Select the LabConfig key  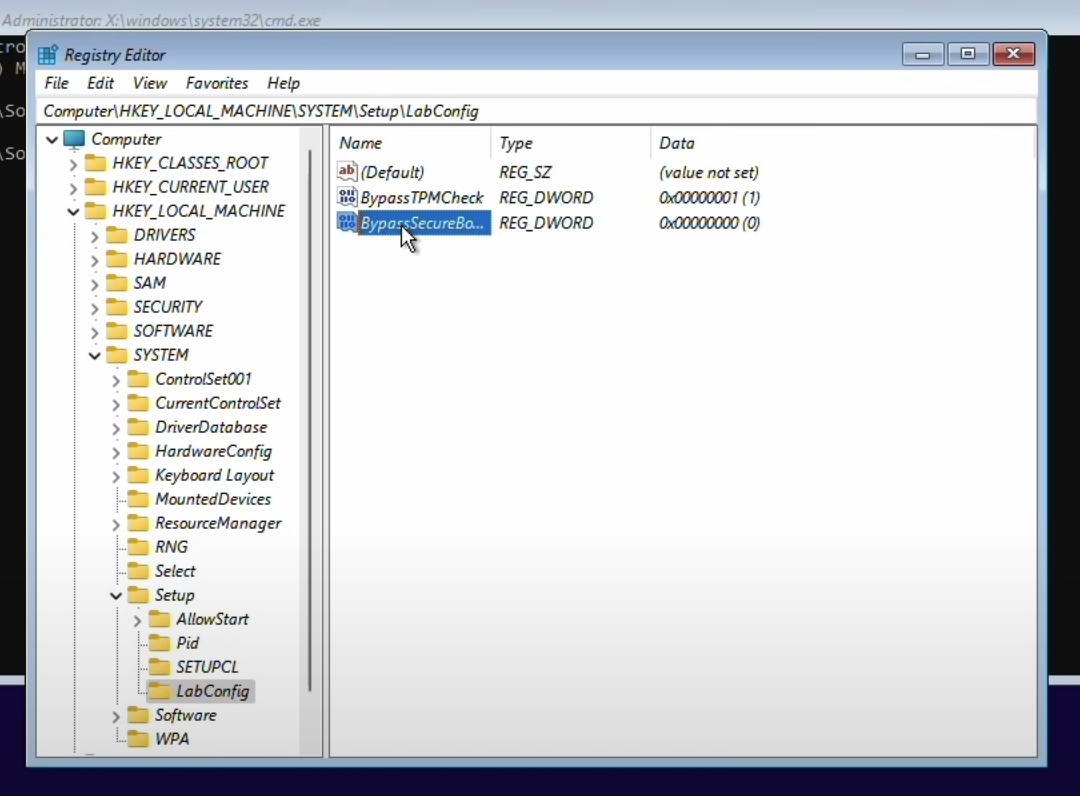coord(212,691)
